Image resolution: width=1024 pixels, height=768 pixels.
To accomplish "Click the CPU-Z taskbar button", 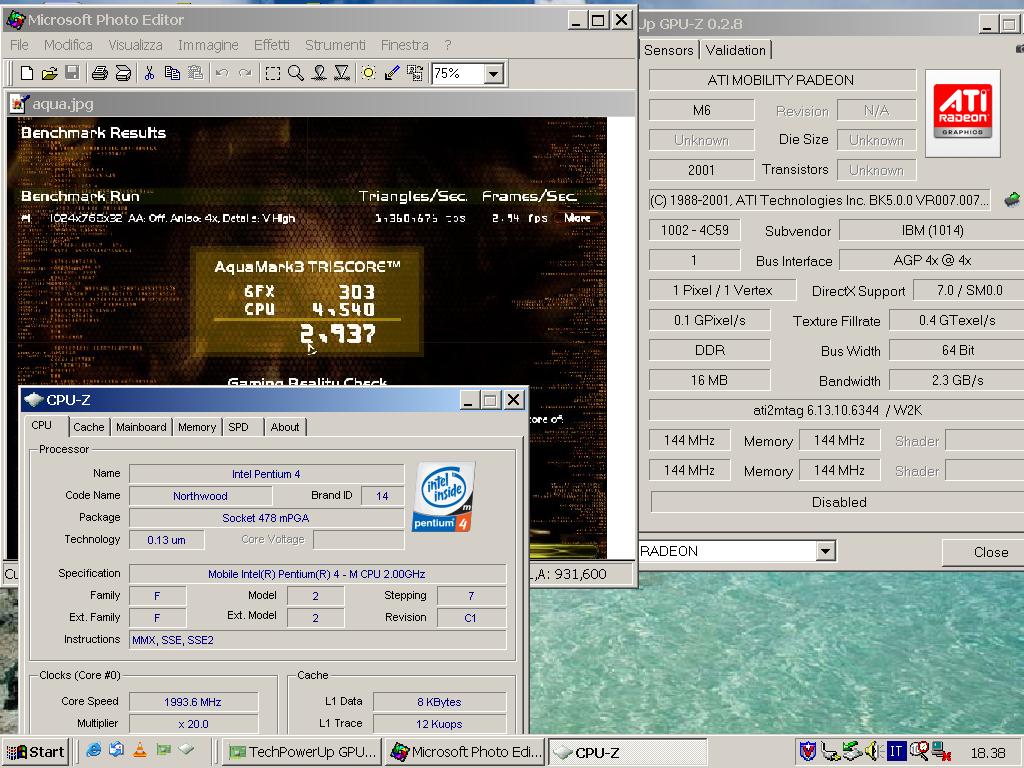I will pos(628,752).
